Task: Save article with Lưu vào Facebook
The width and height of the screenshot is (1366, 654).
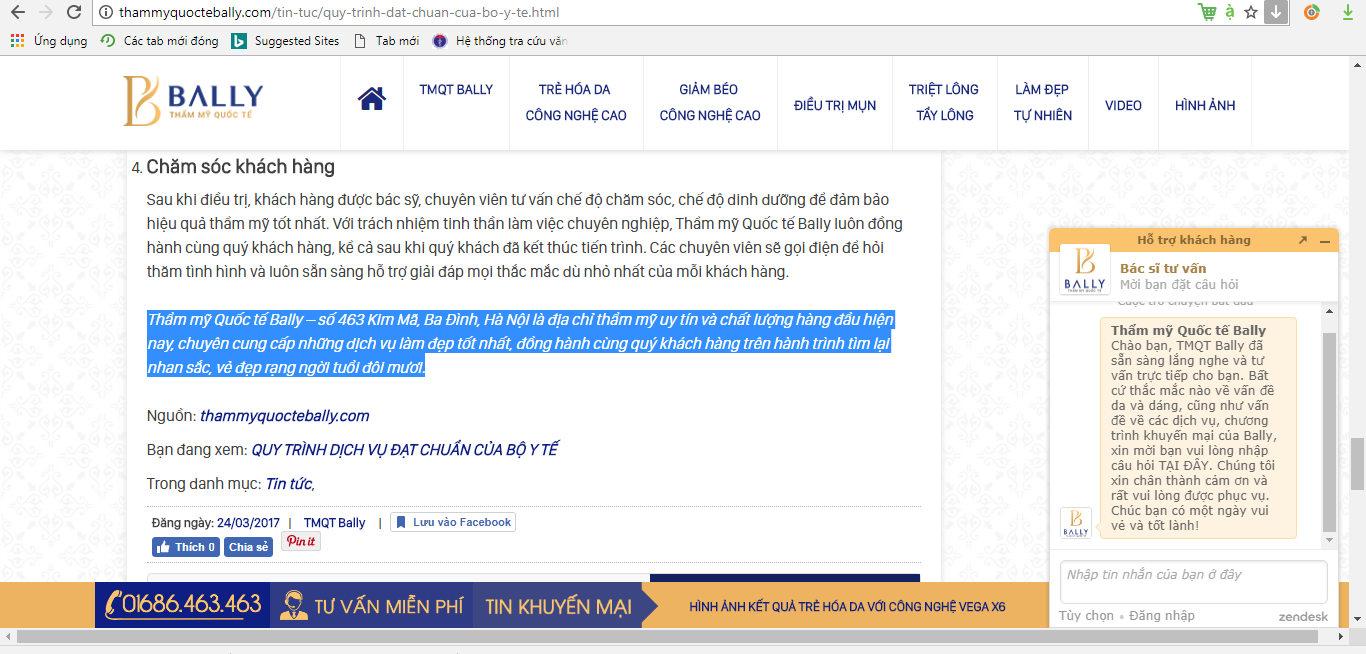Action: pyautogui.click(x=453, y=522)
